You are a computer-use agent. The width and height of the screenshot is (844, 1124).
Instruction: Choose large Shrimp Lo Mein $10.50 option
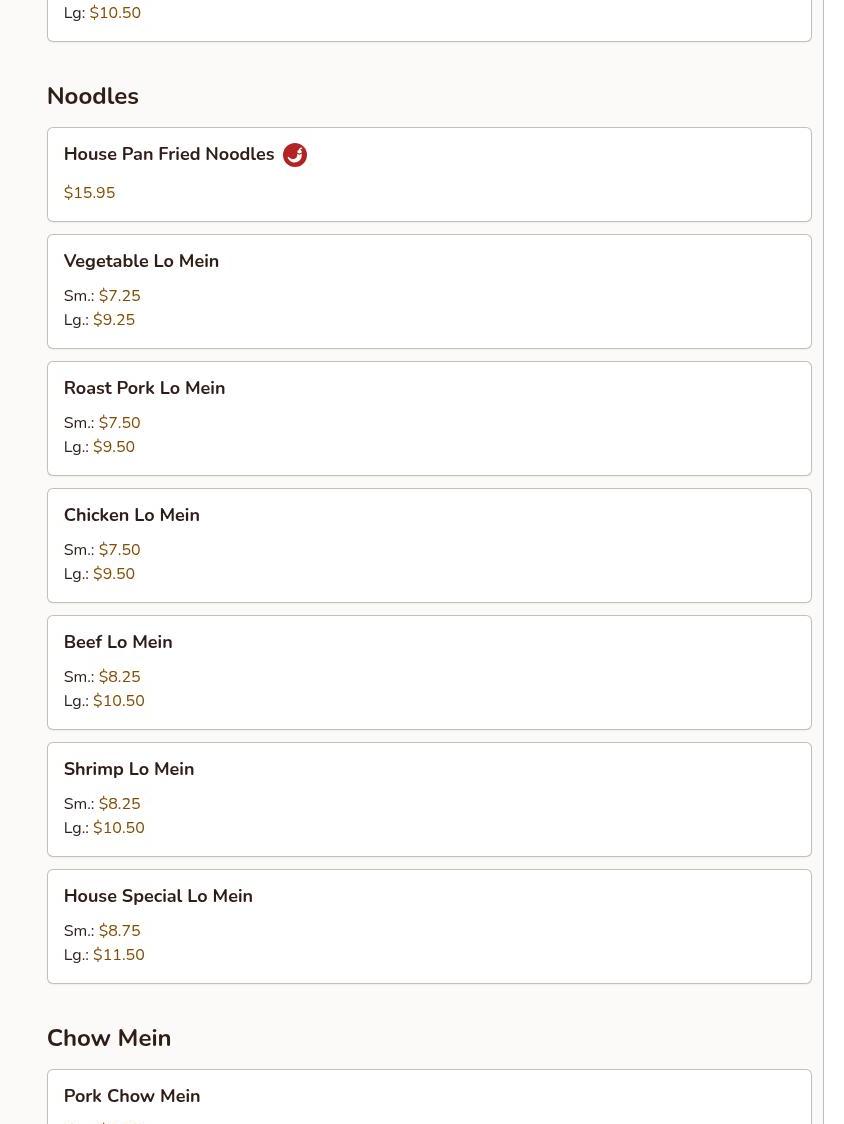pyautogui.click(x=118, y=828)
